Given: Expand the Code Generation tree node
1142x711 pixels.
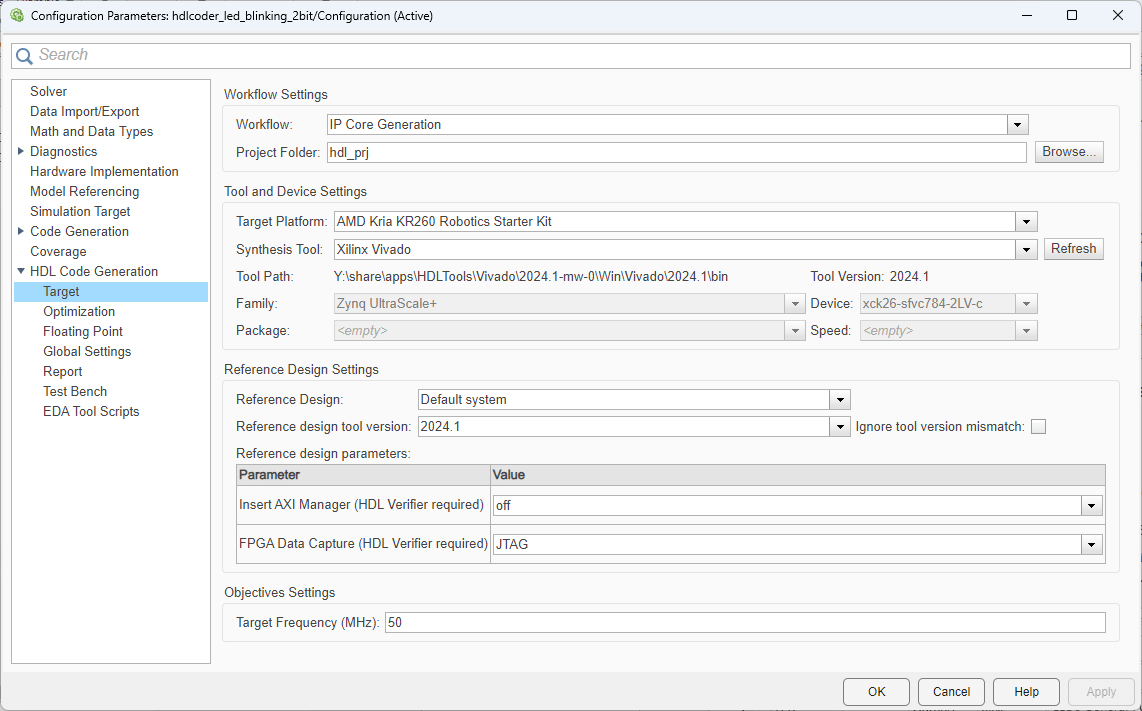Looking at the screenshot, I should point(21,232).
